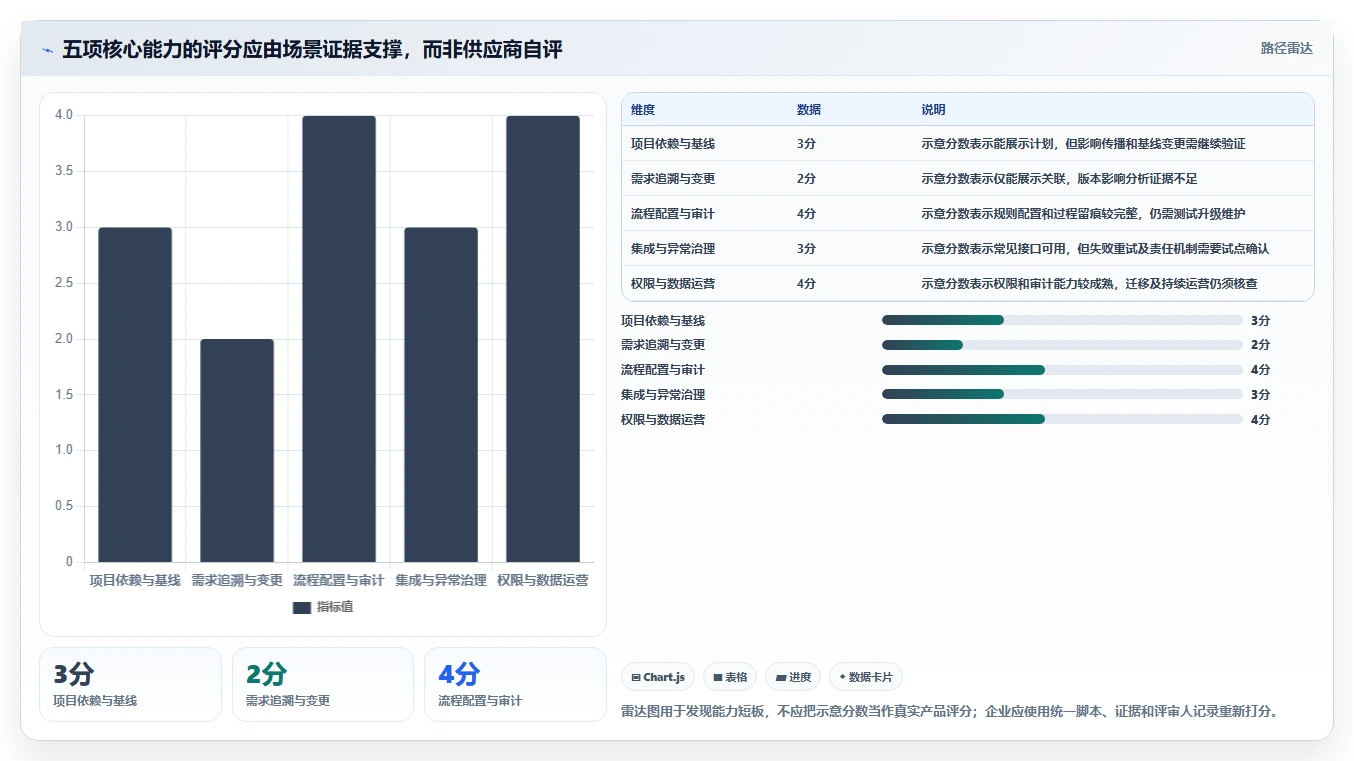This screenshot has height=761, width=1354.
Task: Click the 集成与异常治理 bar in the chart
Action: tap(441, 395)
